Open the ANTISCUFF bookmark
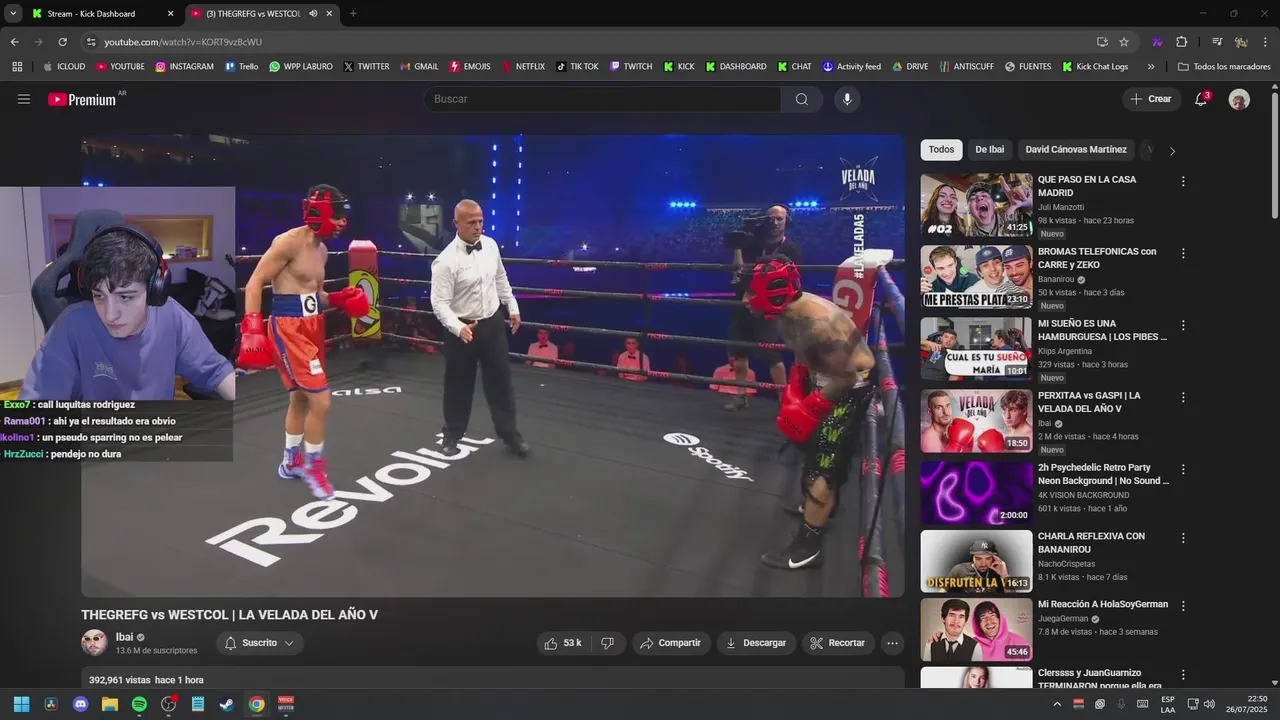This screenshot has width=1280, height=720. [x=966, y=67]
